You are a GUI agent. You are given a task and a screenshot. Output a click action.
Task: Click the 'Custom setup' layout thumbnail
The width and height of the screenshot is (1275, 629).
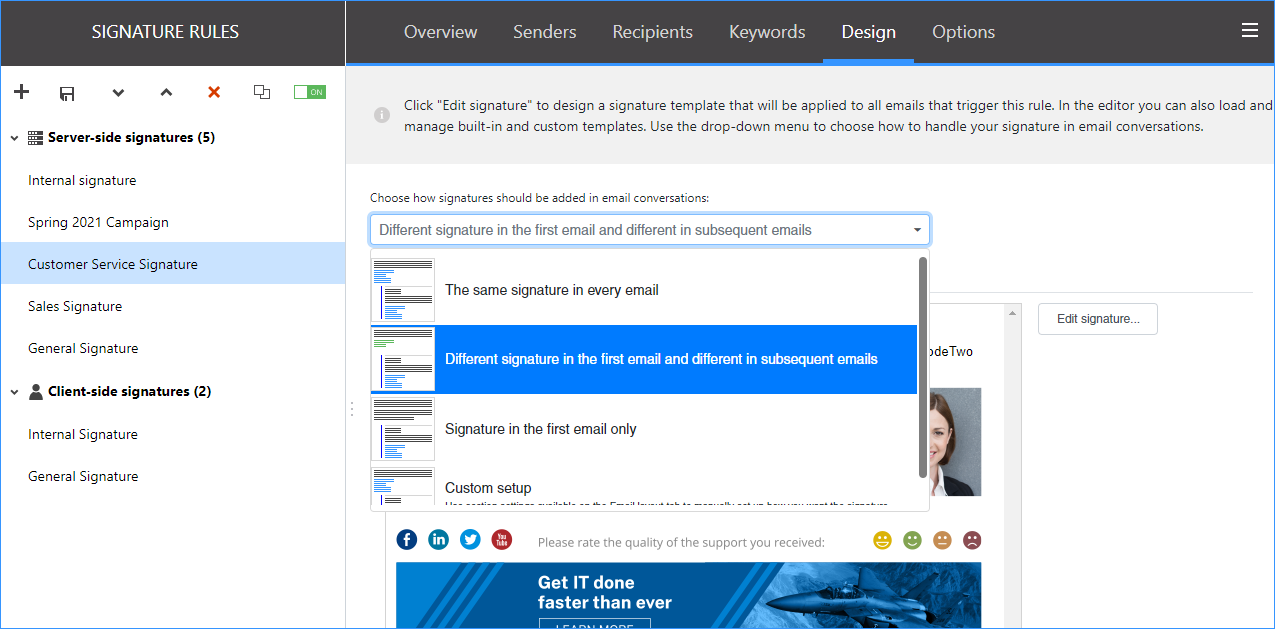[x=403, y=488]
